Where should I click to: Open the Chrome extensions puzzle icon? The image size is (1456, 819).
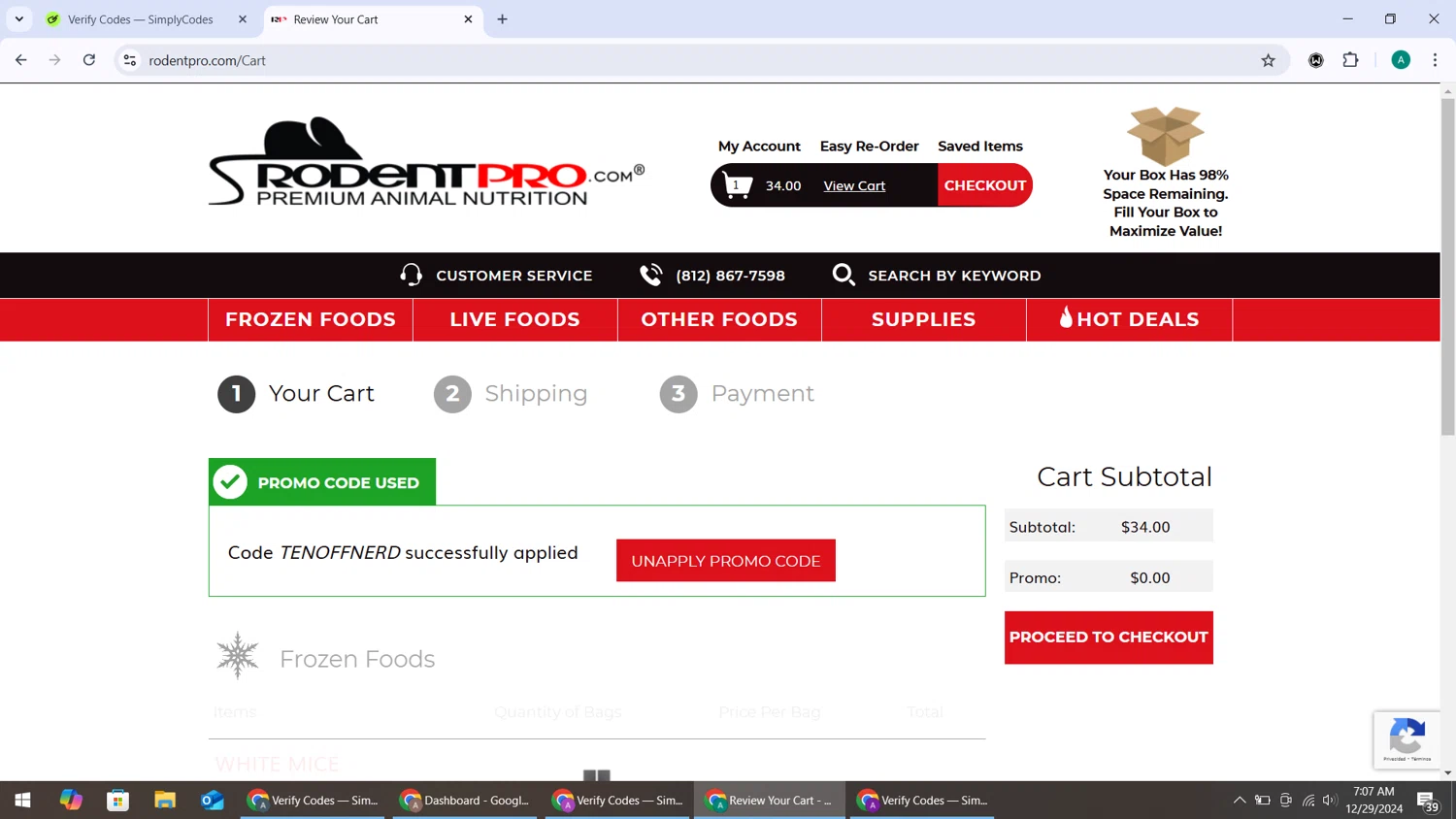coord(1350,60)
